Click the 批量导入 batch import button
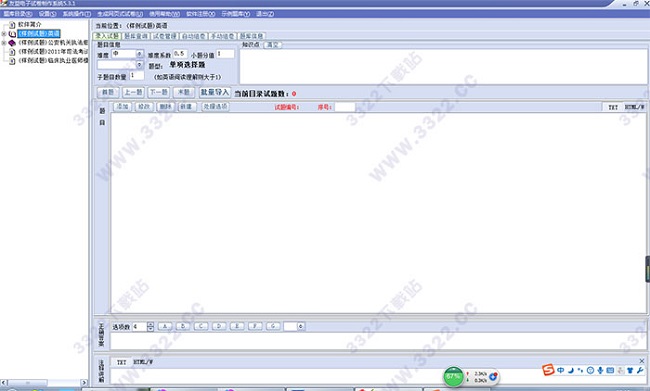Screen dimensions: 650x391 (x=215, y=92)
